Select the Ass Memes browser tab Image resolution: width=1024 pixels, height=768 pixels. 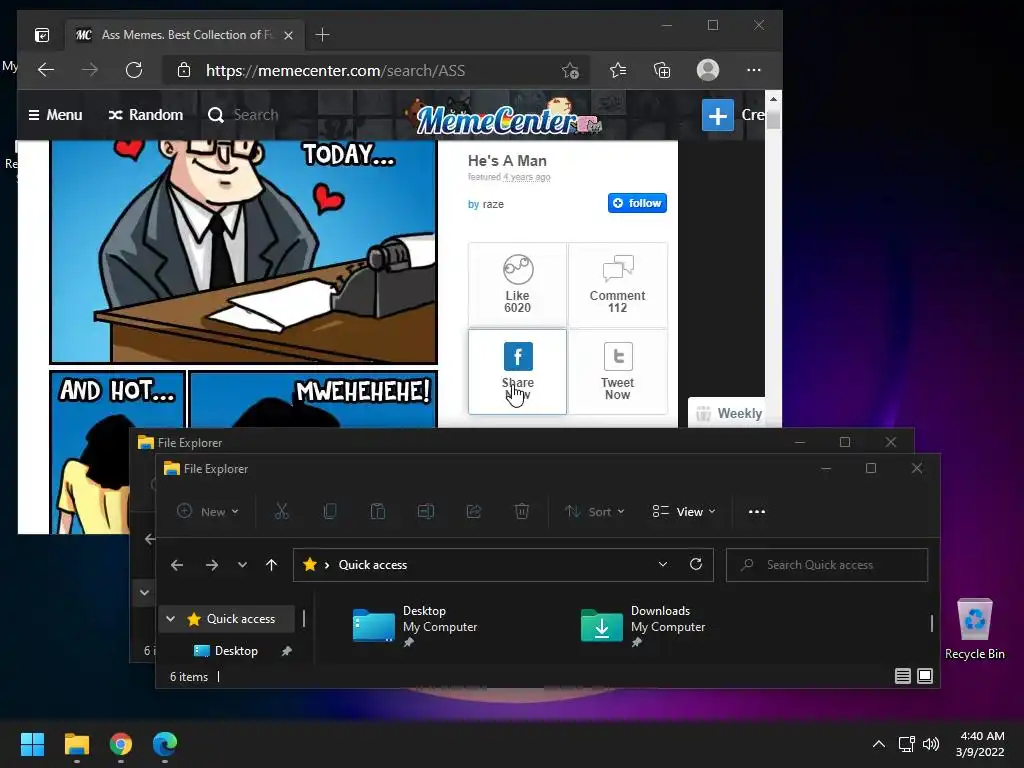point(184,35)
